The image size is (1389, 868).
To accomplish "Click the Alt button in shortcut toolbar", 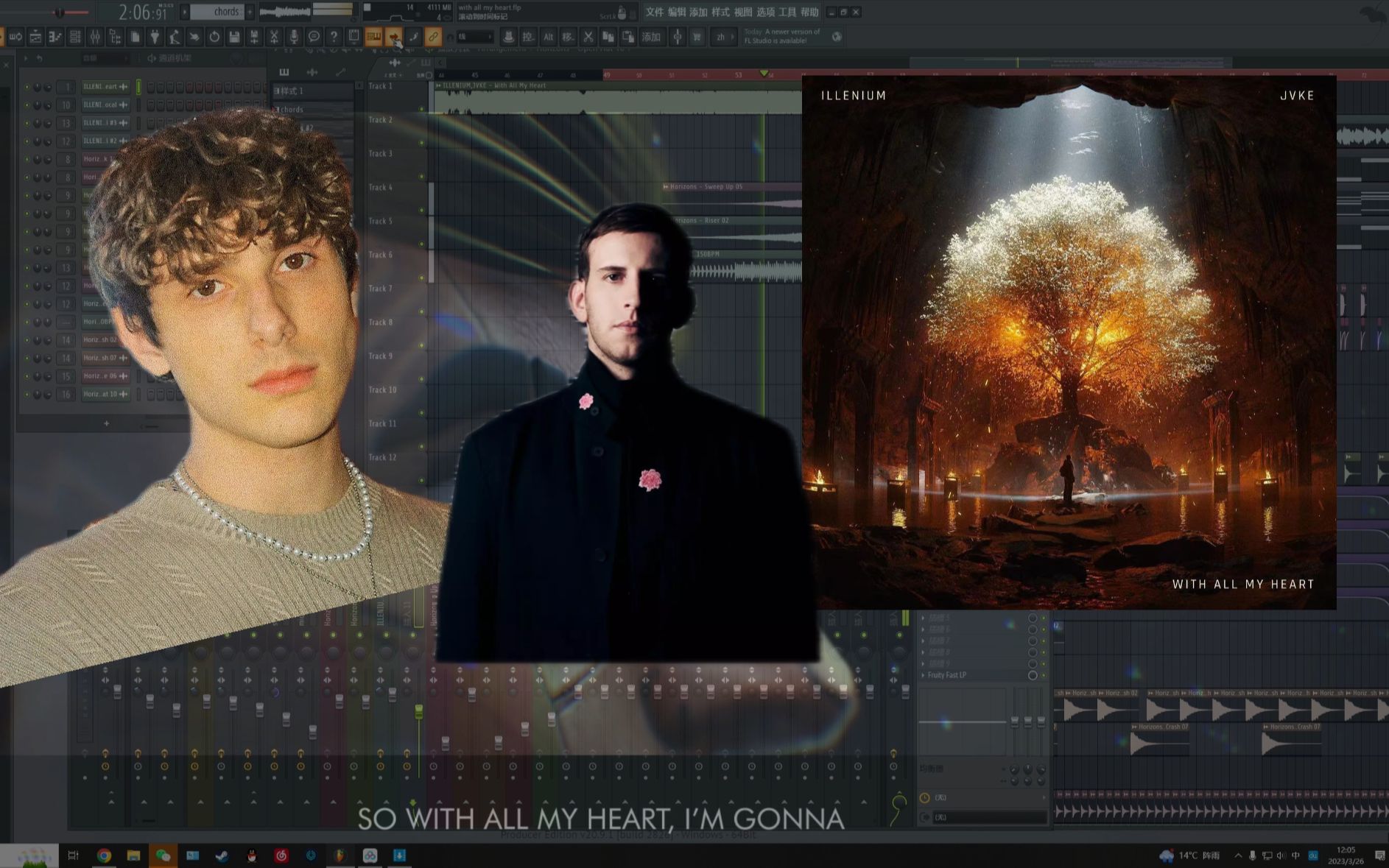I will tap(548, 37).
